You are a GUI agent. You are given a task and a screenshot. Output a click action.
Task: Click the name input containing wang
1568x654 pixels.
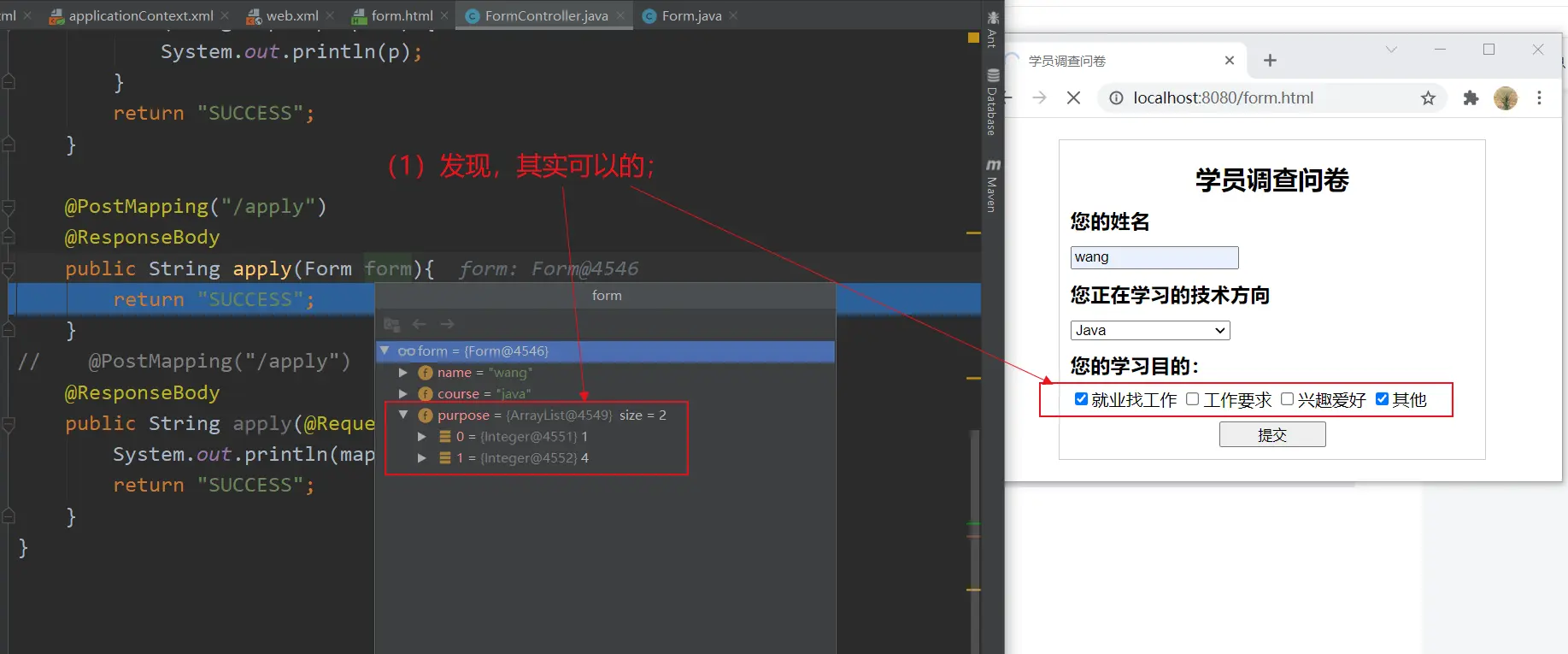[x=1154, y=257]
